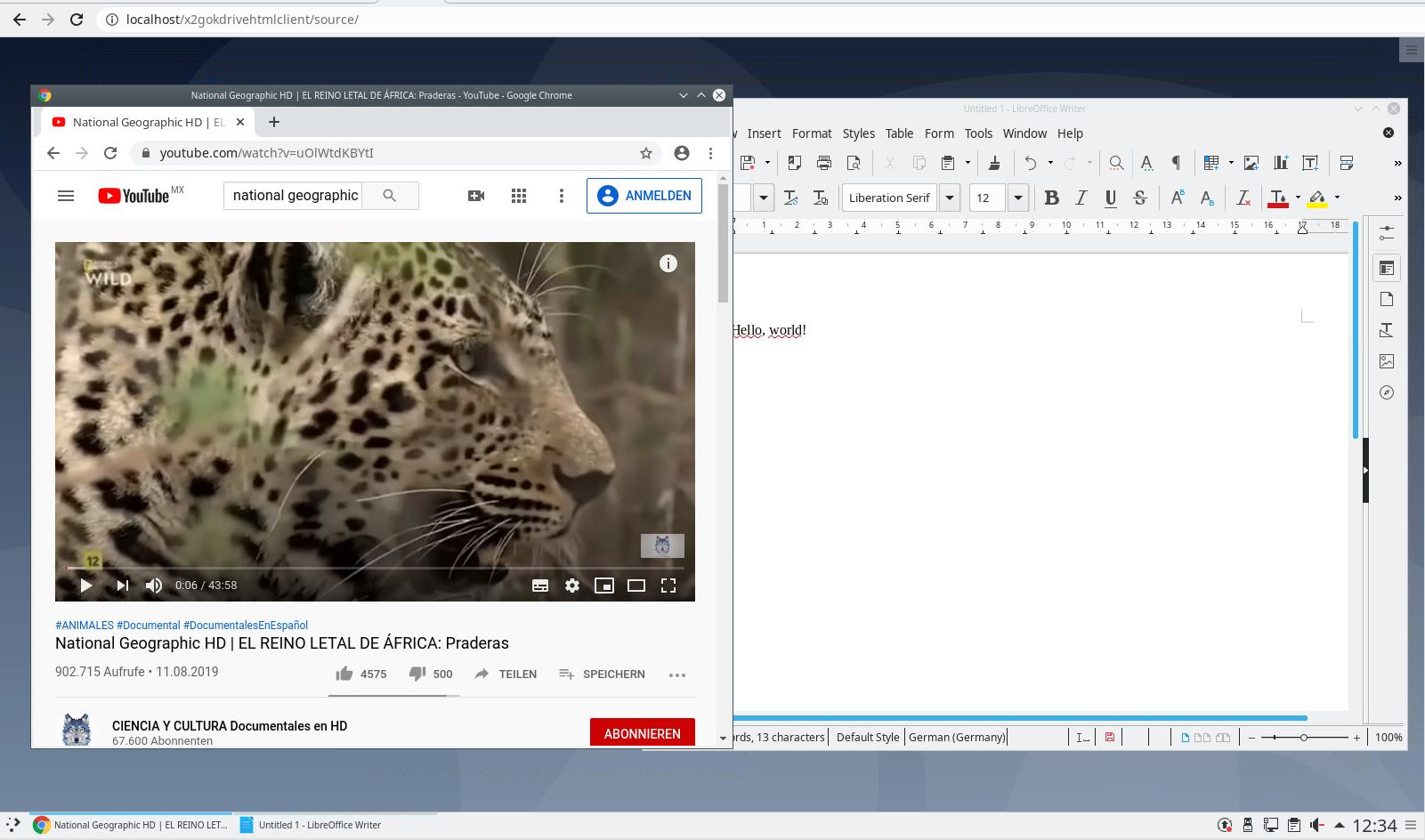The image size is (1425, 840).
Task: Open Properties sidebar deck in Writer
Action: pos(1387,268)
